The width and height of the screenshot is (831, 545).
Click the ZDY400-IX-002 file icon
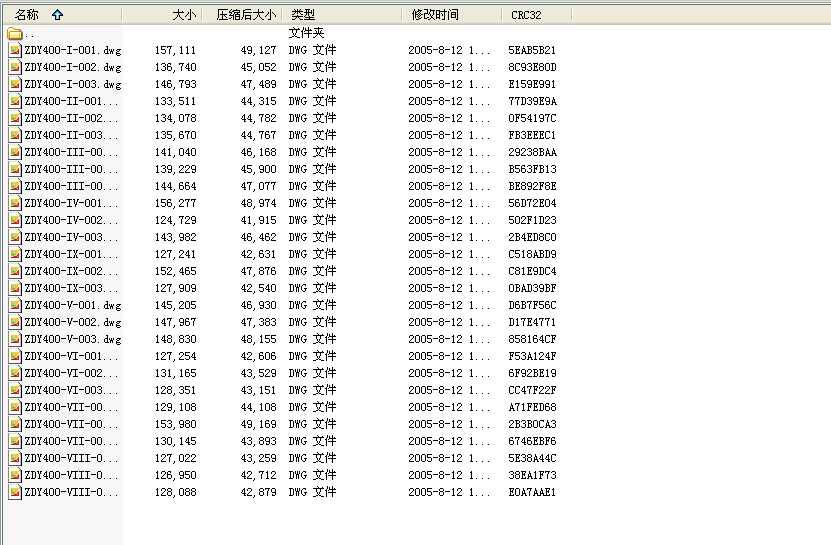[15, 271]
